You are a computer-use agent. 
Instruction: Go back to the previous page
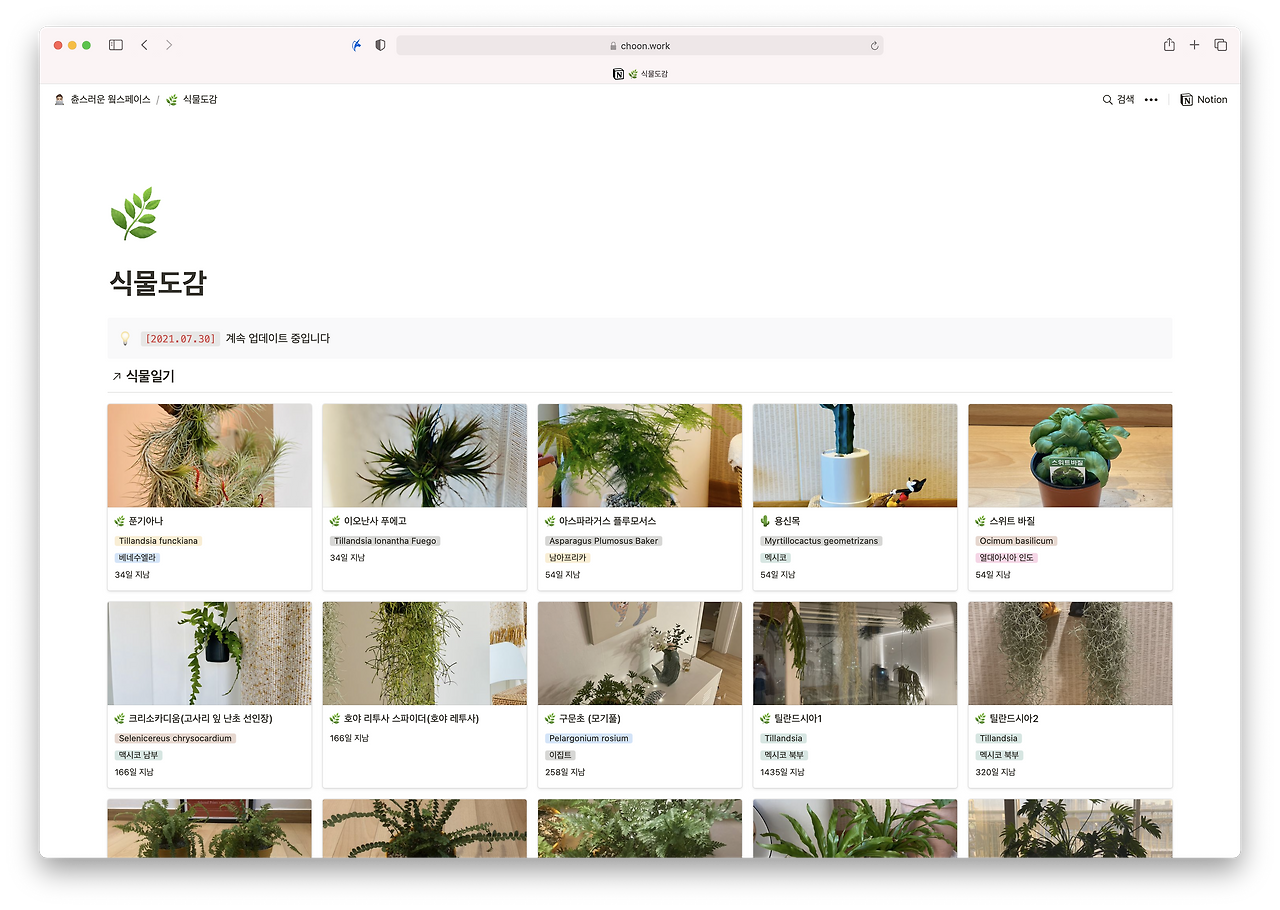(x=144, y=45)
